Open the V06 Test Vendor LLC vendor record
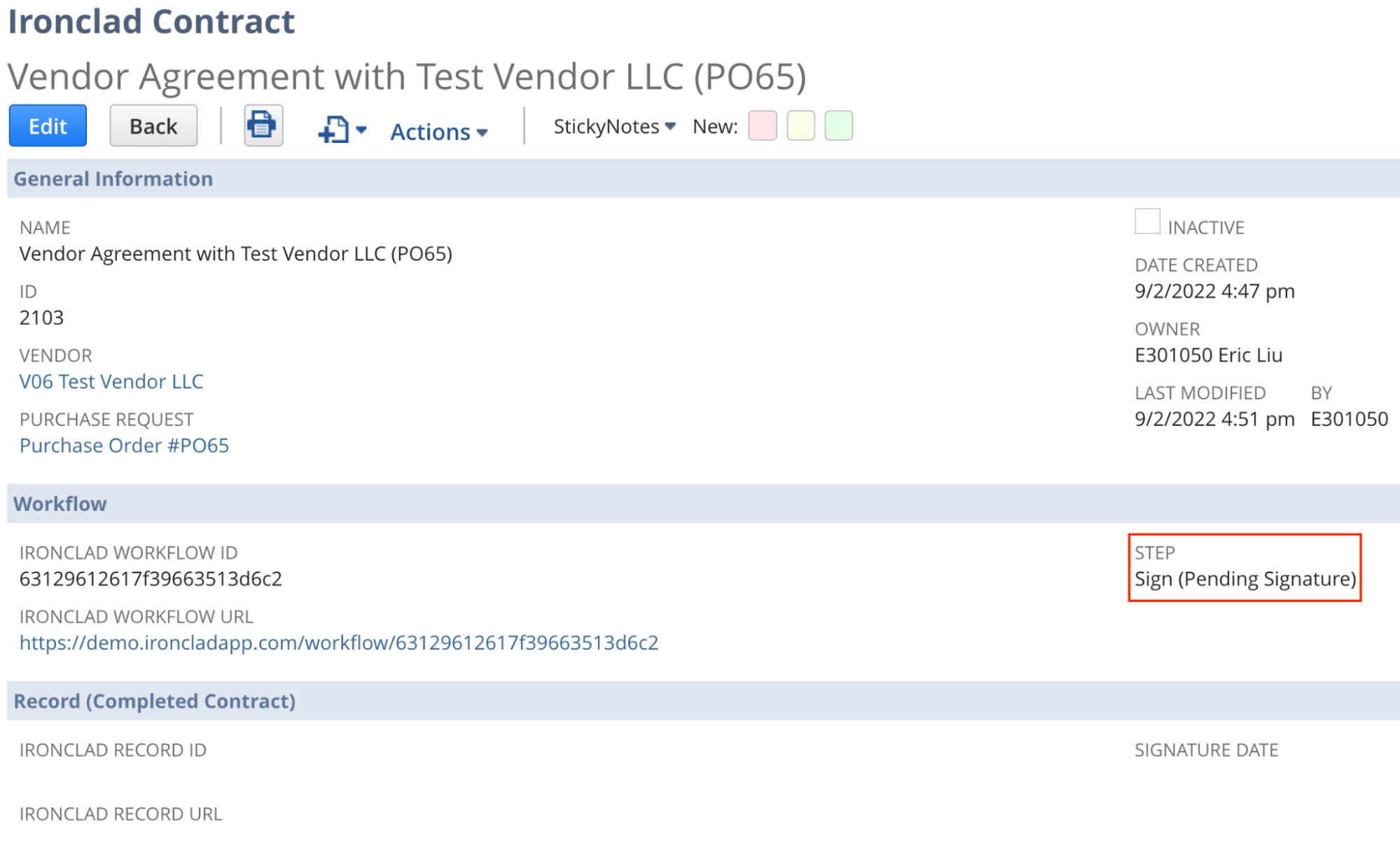Screen dimensions: 1400x852 click(x=111, y=381)
